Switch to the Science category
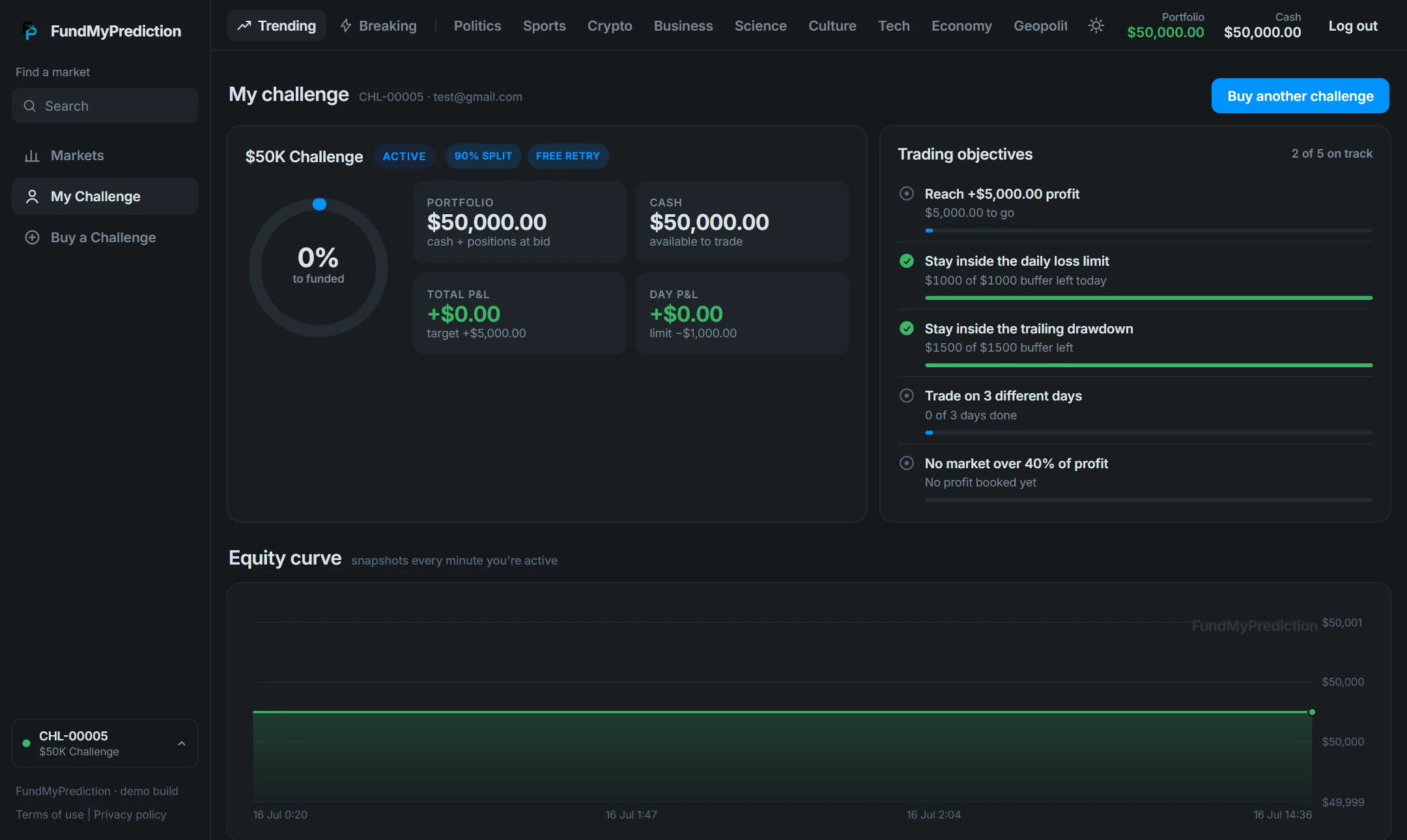 761,26
